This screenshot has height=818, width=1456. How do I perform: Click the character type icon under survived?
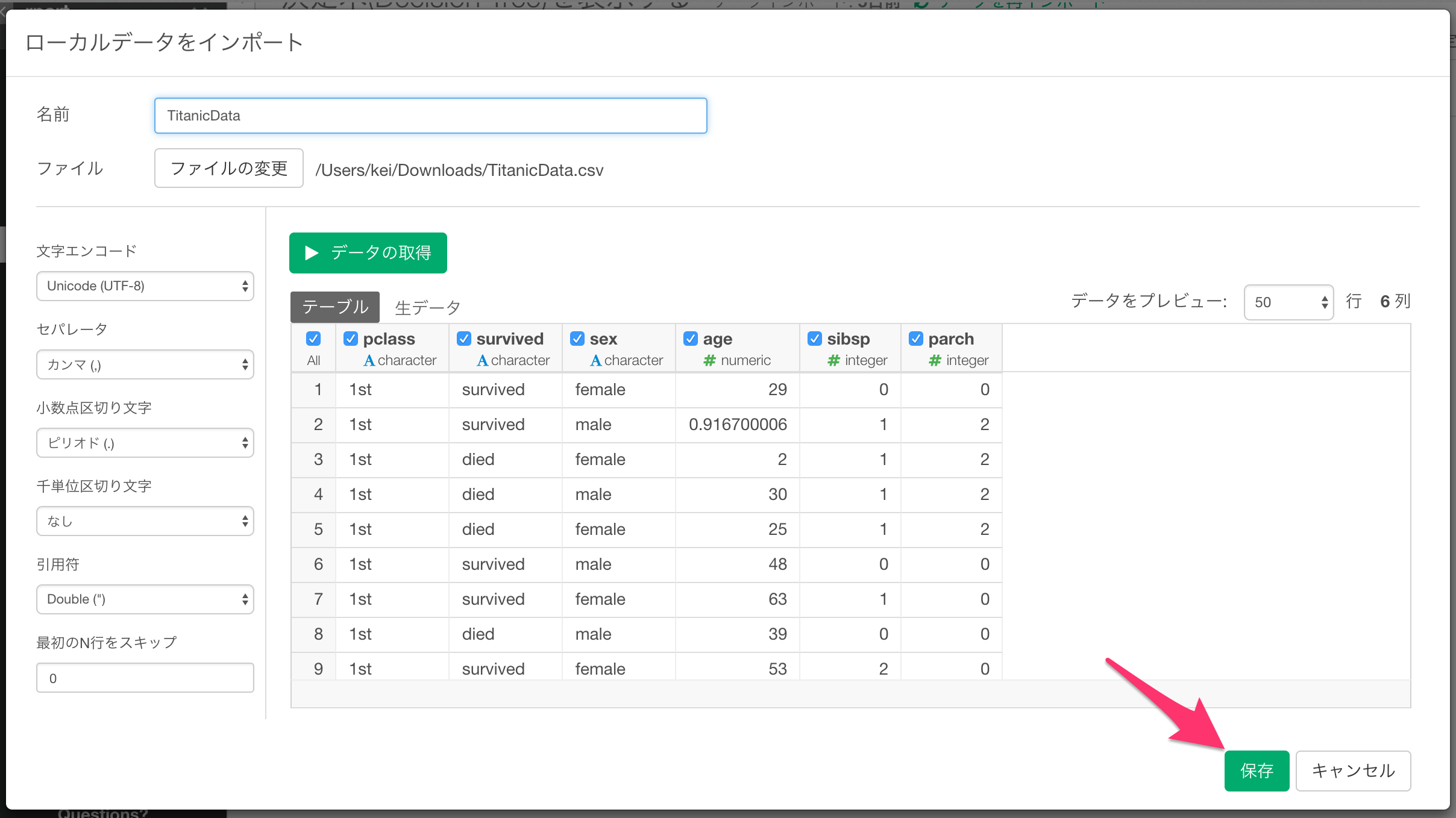482,361
